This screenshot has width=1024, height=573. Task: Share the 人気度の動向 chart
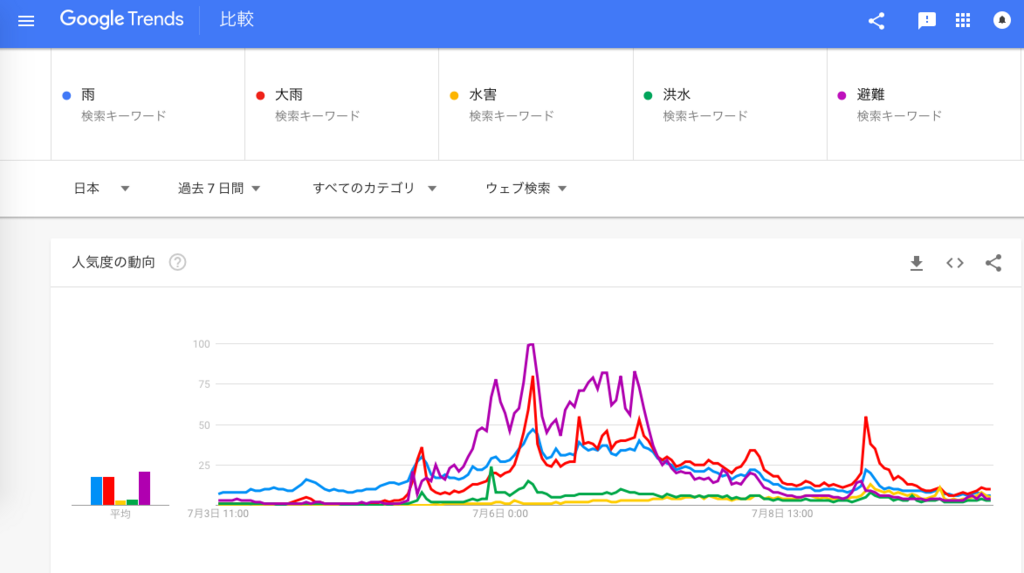(993, 263)
